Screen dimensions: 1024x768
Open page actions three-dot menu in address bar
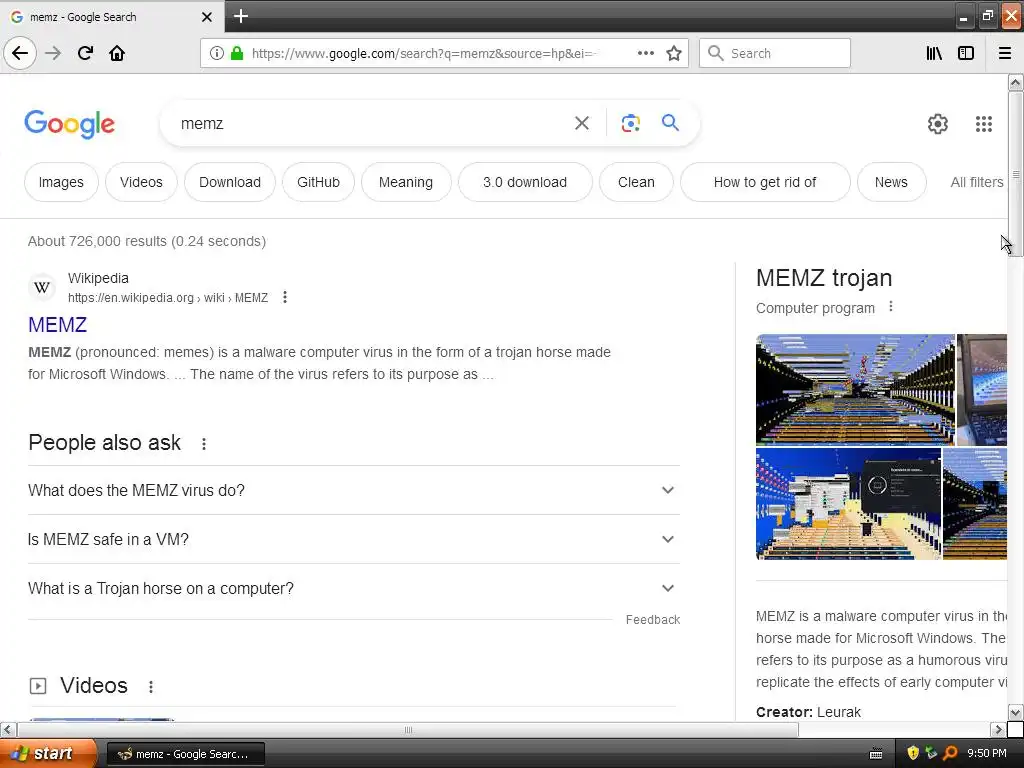point(646,53)
